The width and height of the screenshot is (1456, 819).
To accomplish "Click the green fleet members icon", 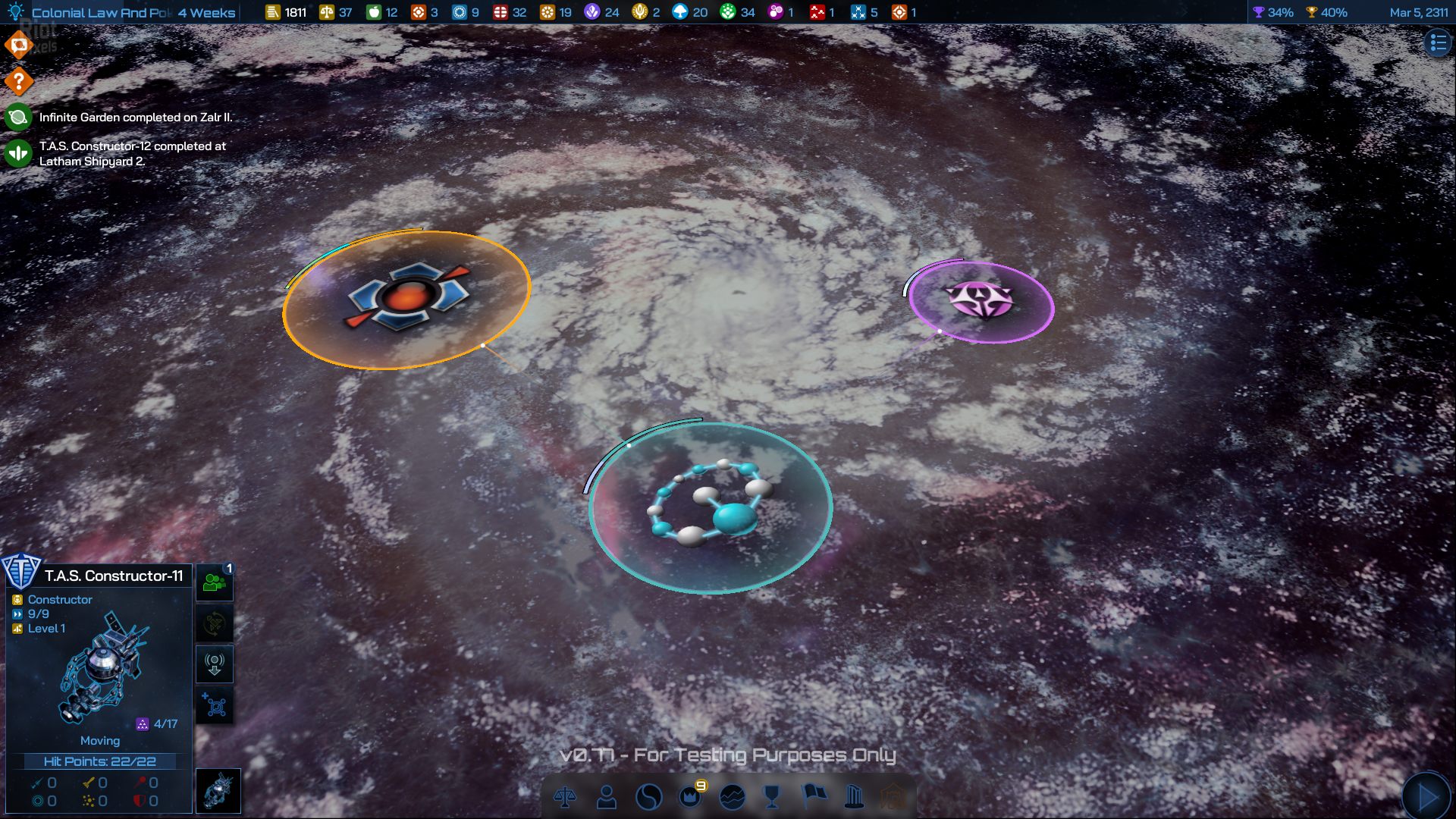I will coord(215,583).
